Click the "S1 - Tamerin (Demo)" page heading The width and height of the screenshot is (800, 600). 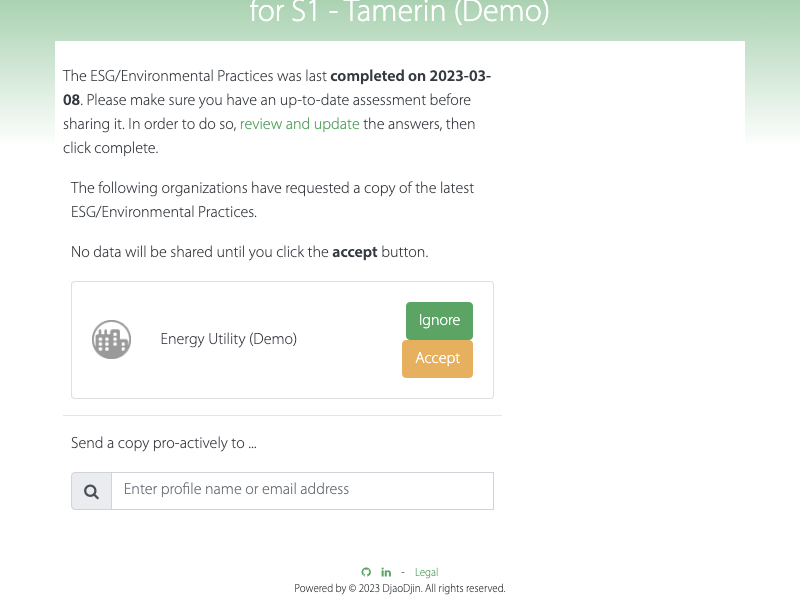(x=399, y=14)
